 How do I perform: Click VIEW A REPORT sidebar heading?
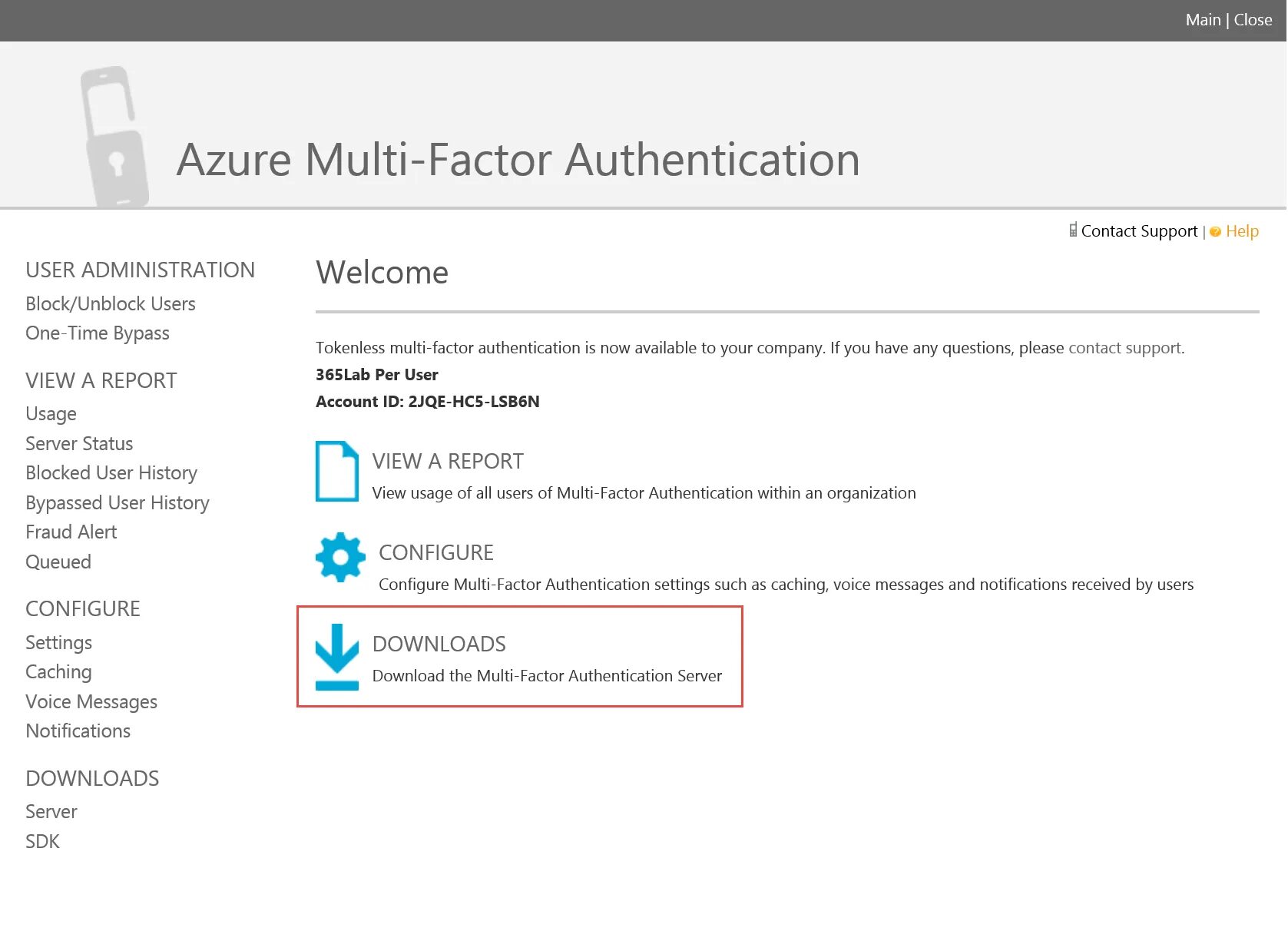(x=101, y=380)
